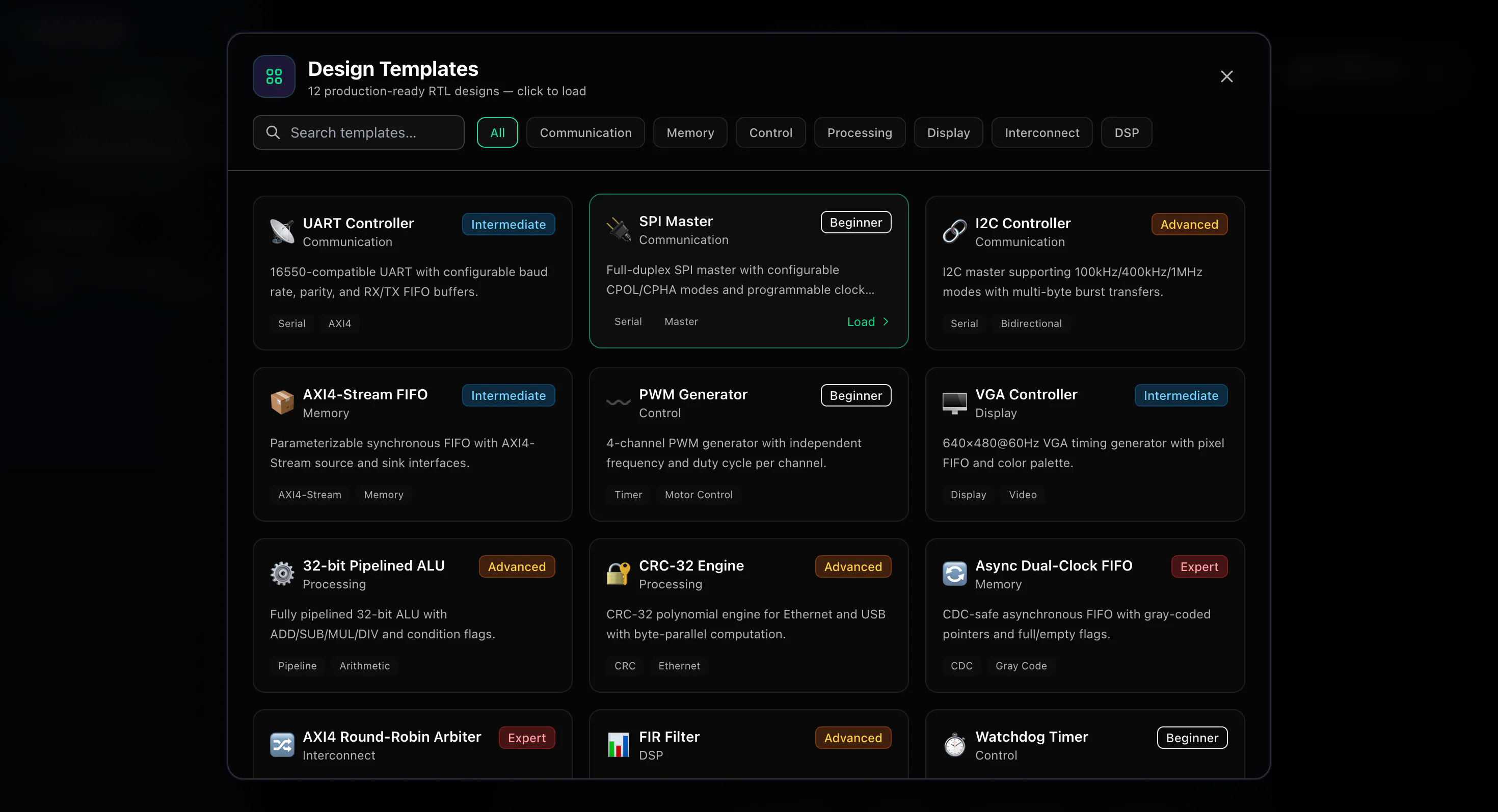The width and height of the screenshot is (1498, 812).
Task: Click the Gray Code tag
Action: [1021, 665]
